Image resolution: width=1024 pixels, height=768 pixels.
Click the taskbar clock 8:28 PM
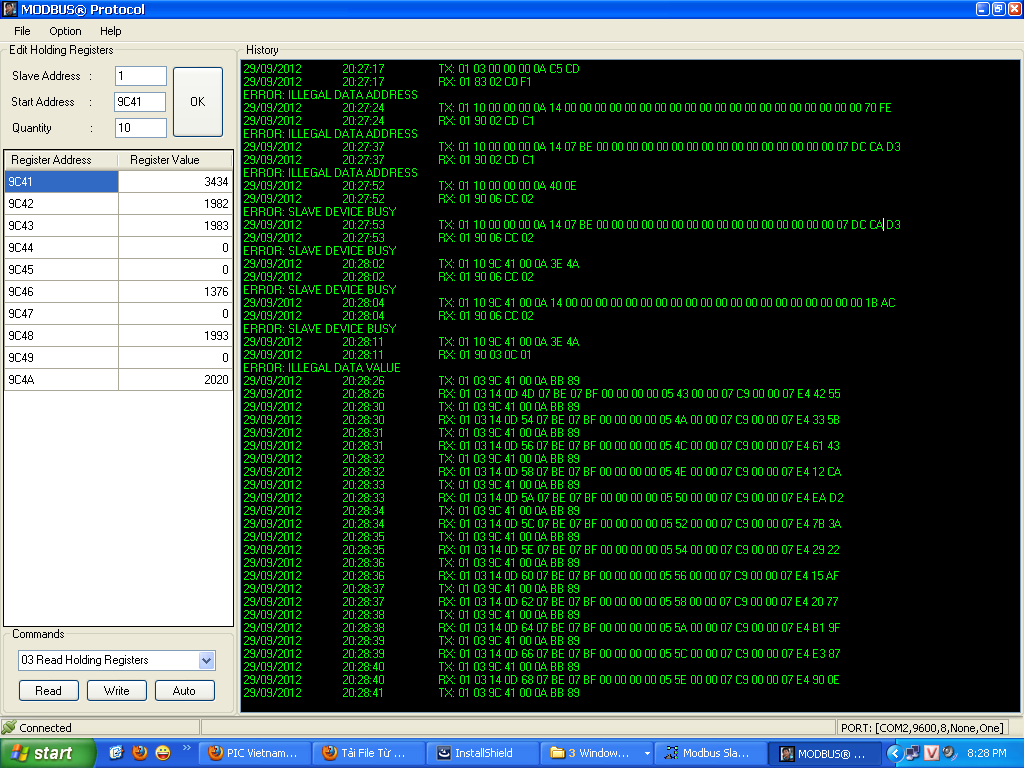[987, 753]
